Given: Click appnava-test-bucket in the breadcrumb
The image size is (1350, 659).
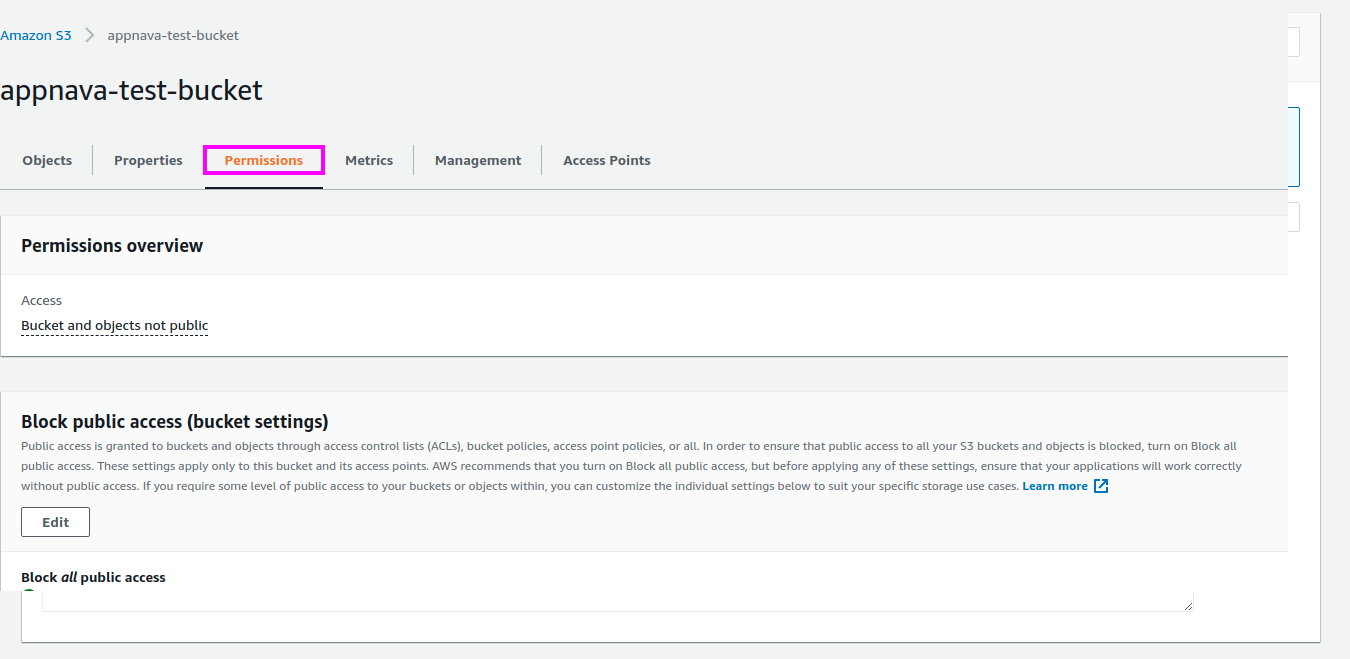Looking at the screenshot, I should coord(173,35).
